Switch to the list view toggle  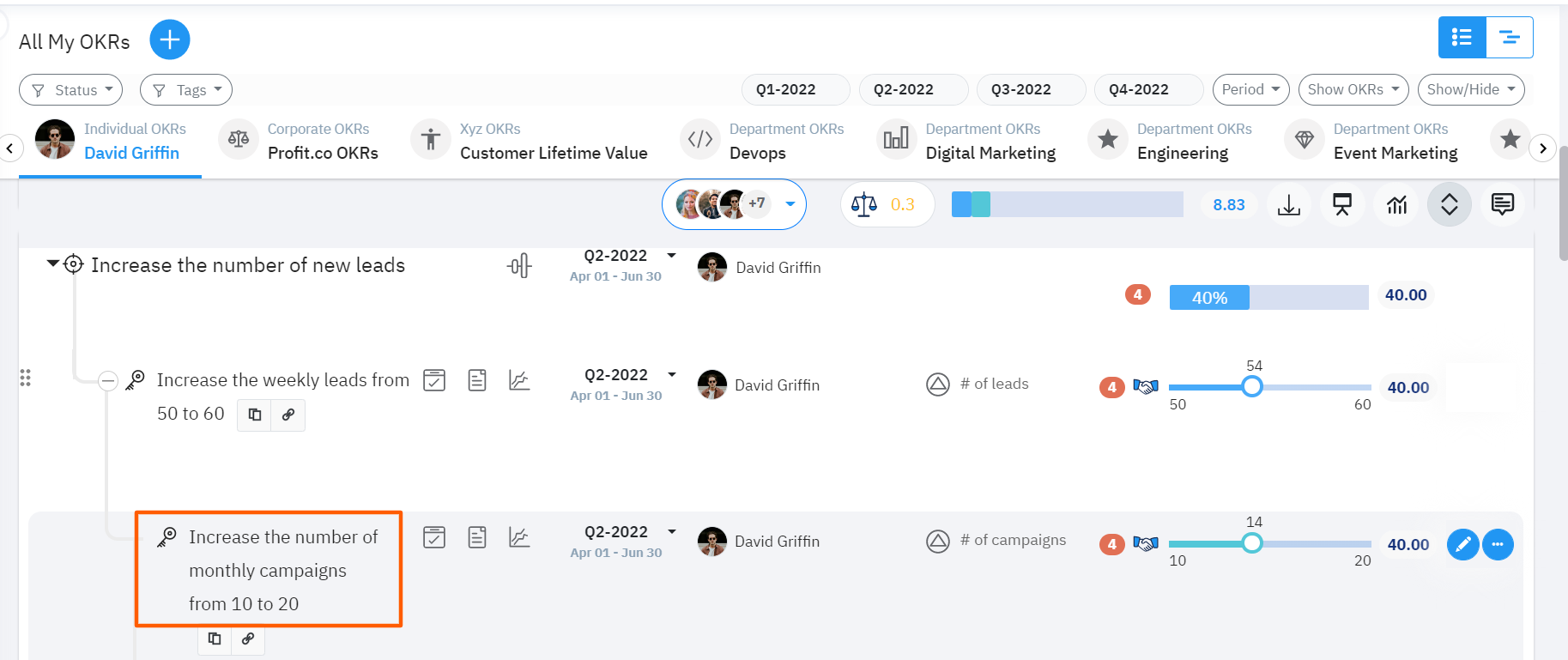[1462, 38]
